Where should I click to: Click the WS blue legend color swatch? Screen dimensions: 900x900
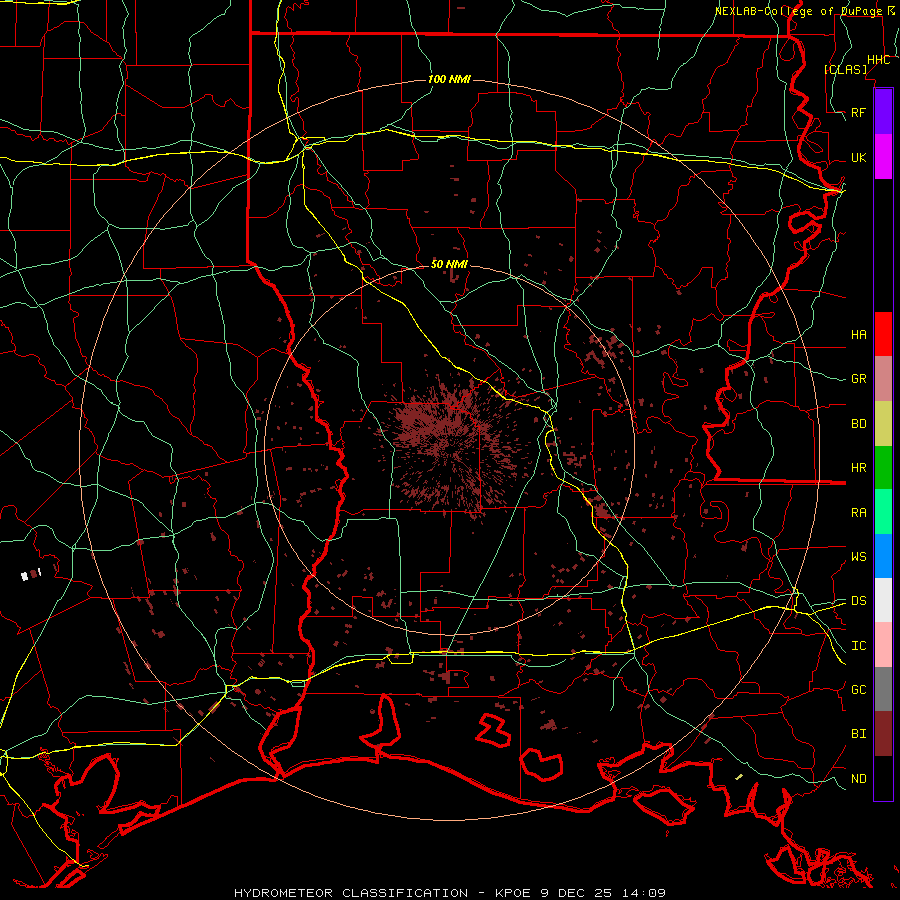(883, 556)
